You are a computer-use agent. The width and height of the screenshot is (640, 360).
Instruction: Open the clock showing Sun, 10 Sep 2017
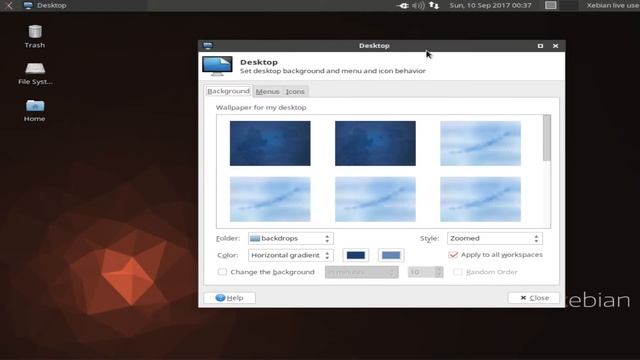[490, 5]
